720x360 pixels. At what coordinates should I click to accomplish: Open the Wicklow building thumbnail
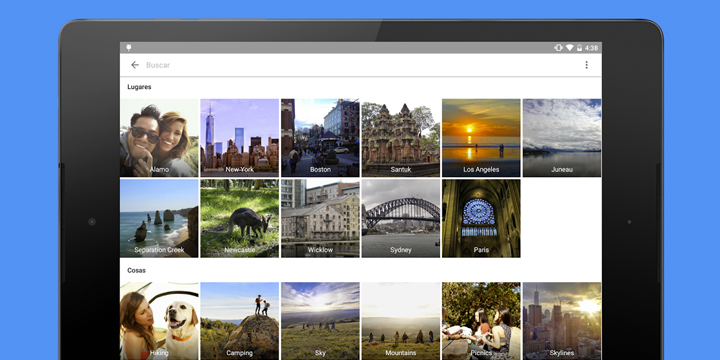pyautogui.click(x=320, y=218)
